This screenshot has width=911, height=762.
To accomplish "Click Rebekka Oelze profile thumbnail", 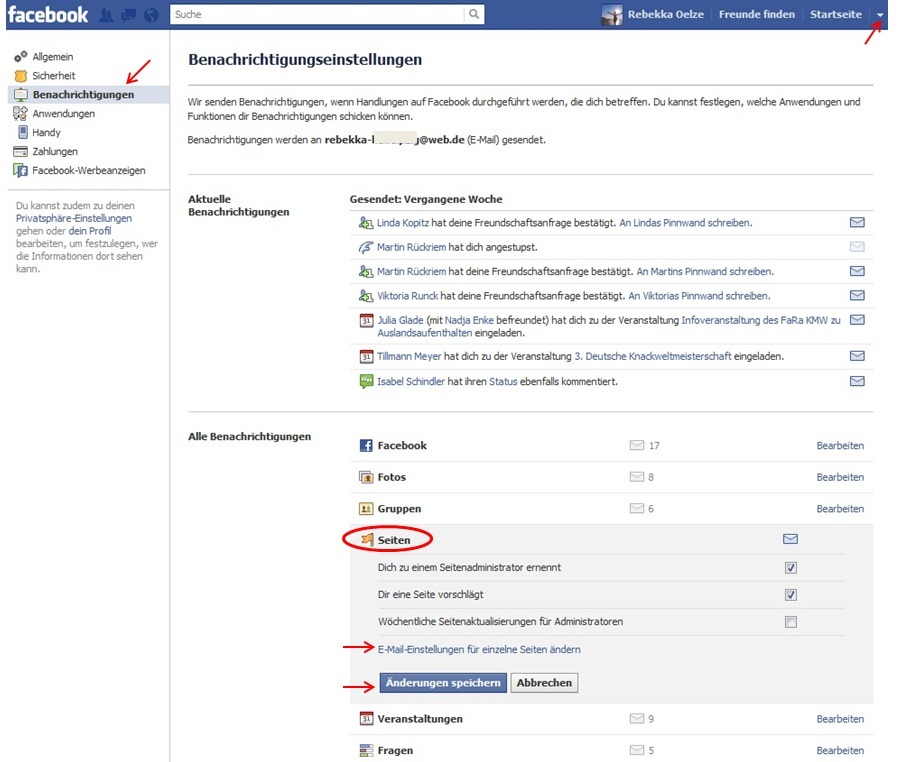I will 612,15.
